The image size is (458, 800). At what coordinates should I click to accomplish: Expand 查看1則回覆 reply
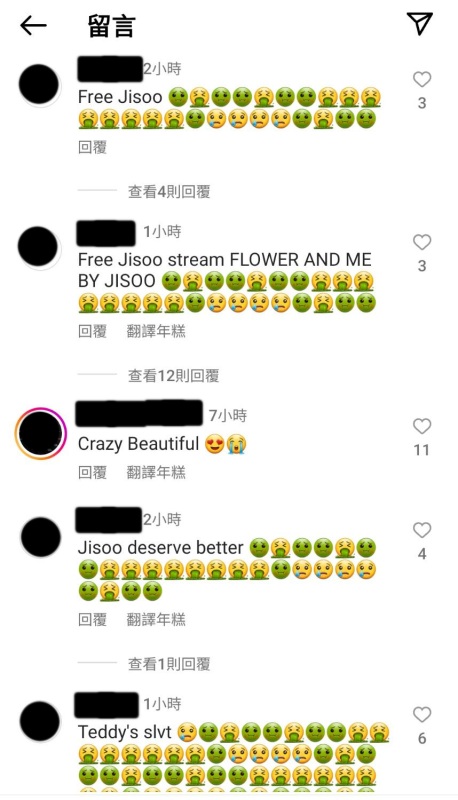[x=169, y=664]
